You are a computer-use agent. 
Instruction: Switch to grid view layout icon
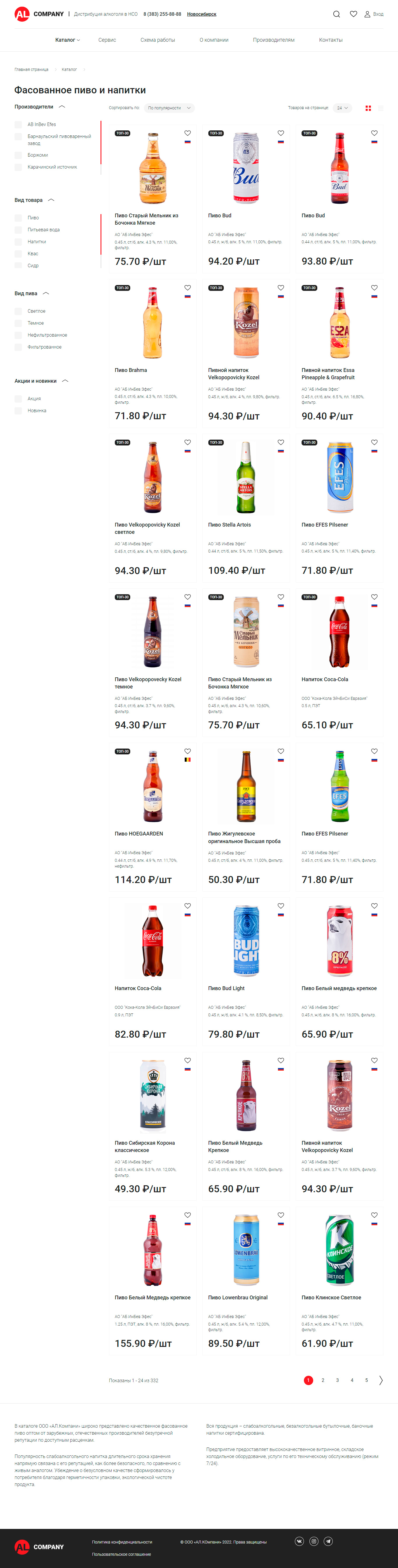[x=368, y=108]
